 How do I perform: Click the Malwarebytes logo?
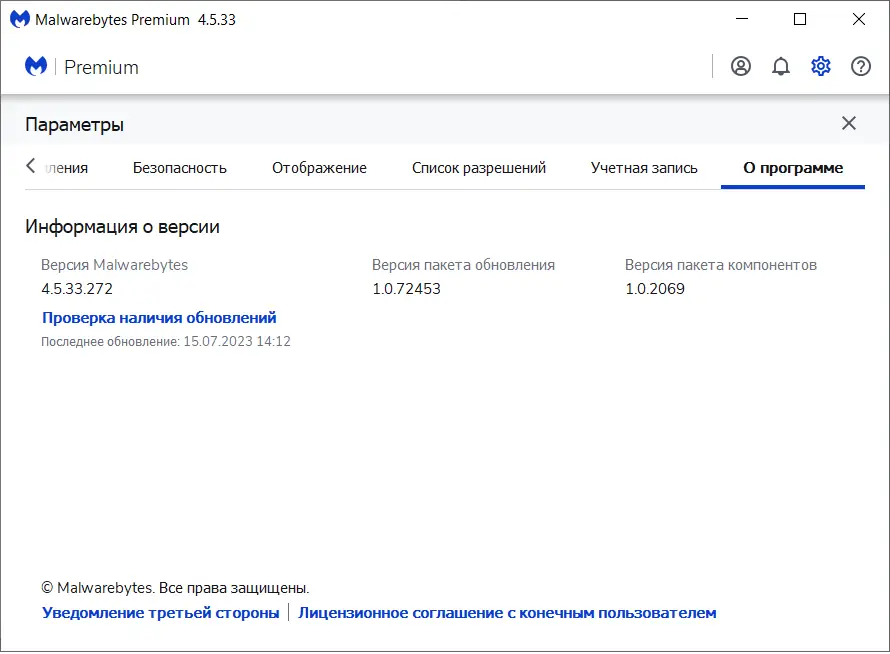pyautogui.click(x=36, y=66)
